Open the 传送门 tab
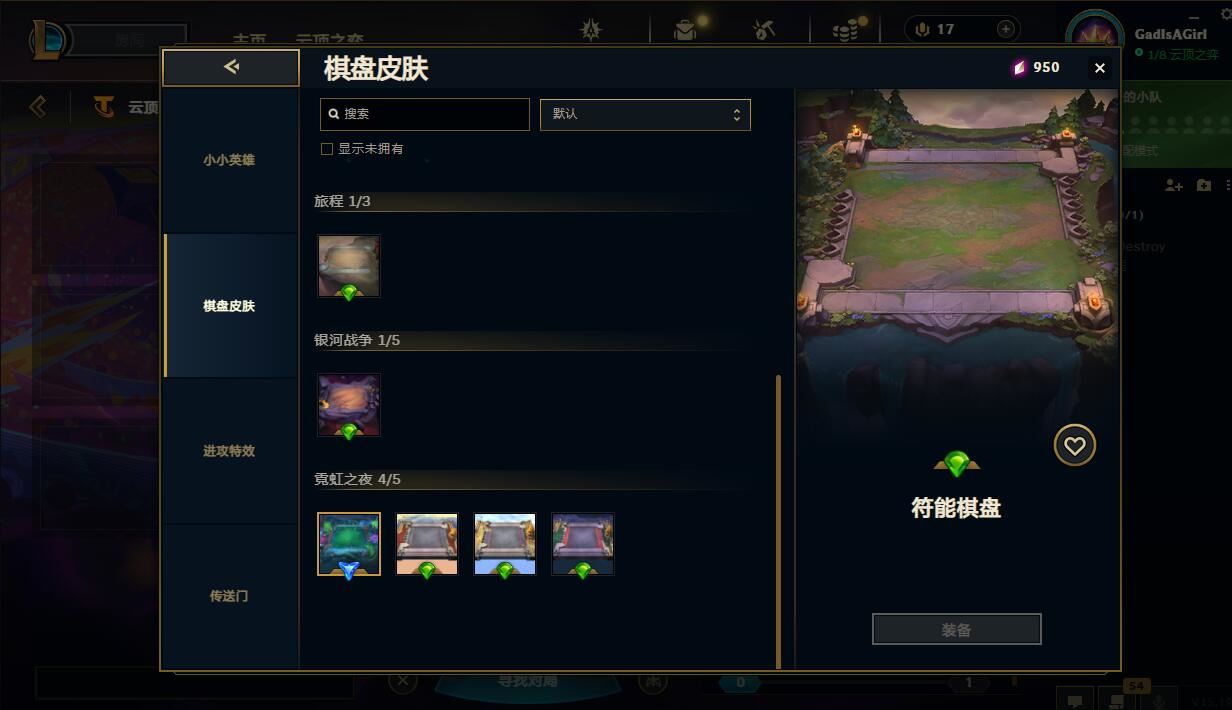Image resolution: width=1232 pixels, height=710 pixels. point(229,596)
